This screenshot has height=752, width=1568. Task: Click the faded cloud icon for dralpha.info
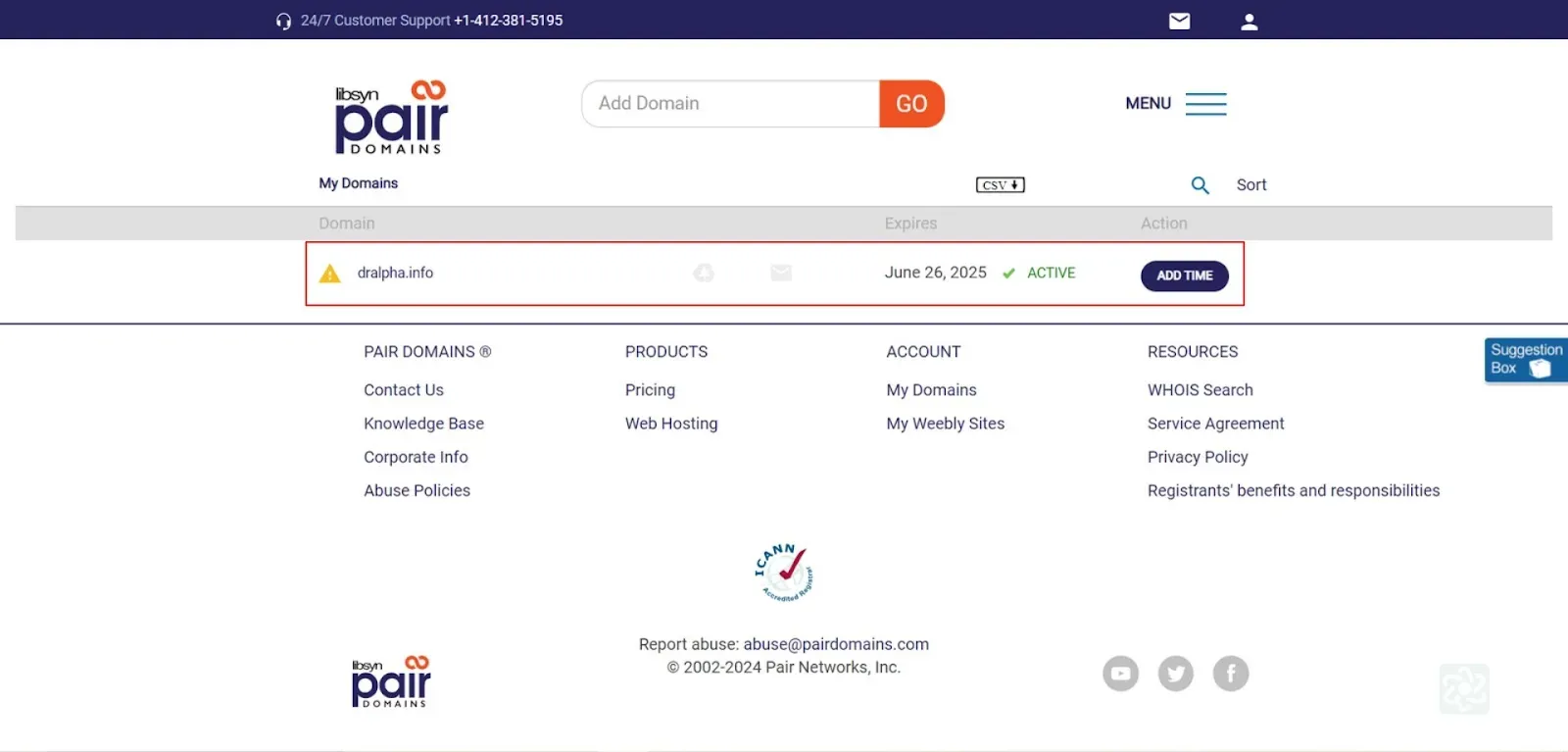click(x=704, y=273)
